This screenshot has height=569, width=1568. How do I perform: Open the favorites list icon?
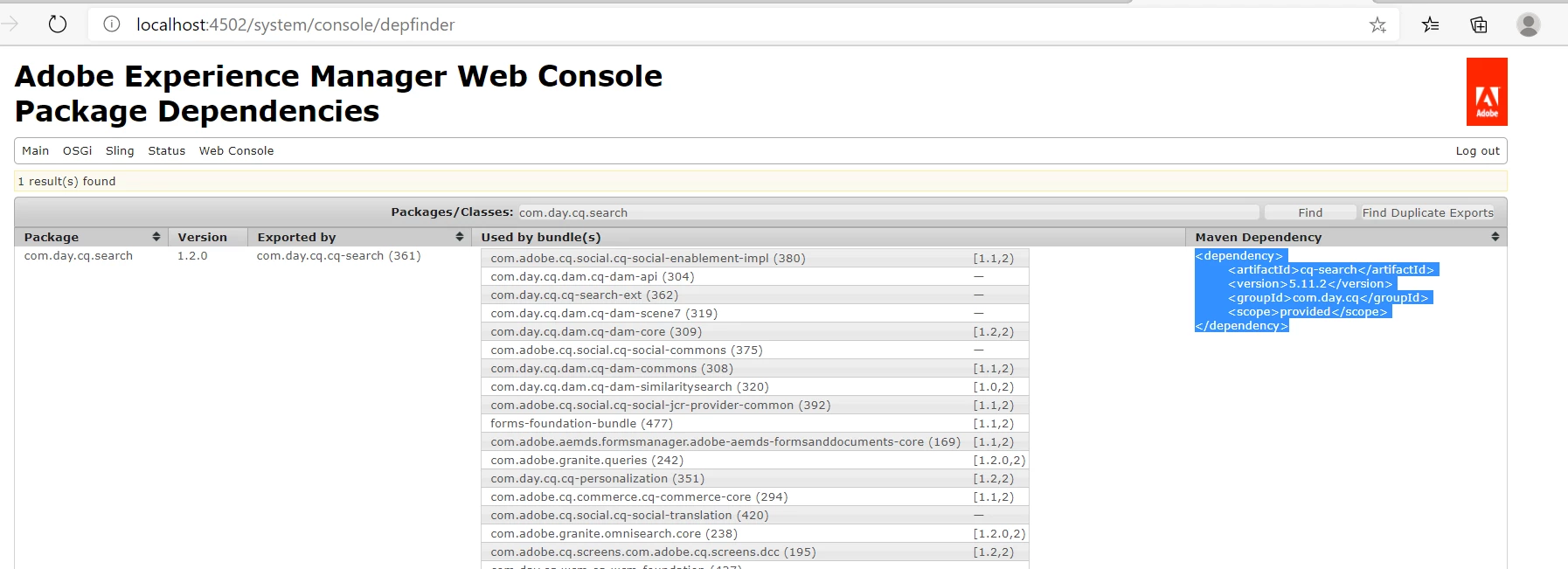[1431, 24]
